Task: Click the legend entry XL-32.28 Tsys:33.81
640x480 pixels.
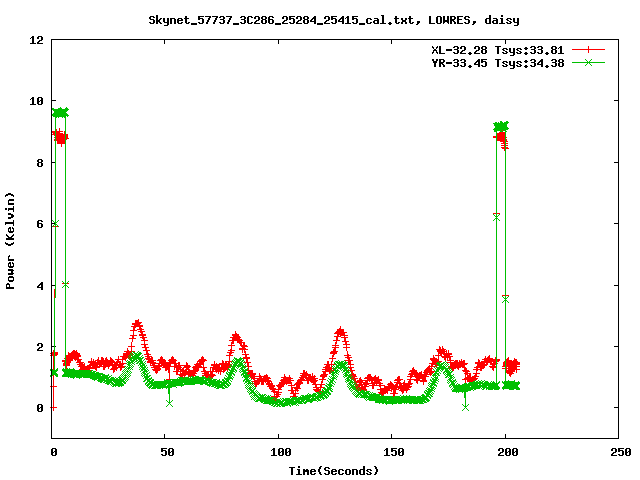Action: click(498, 50)
